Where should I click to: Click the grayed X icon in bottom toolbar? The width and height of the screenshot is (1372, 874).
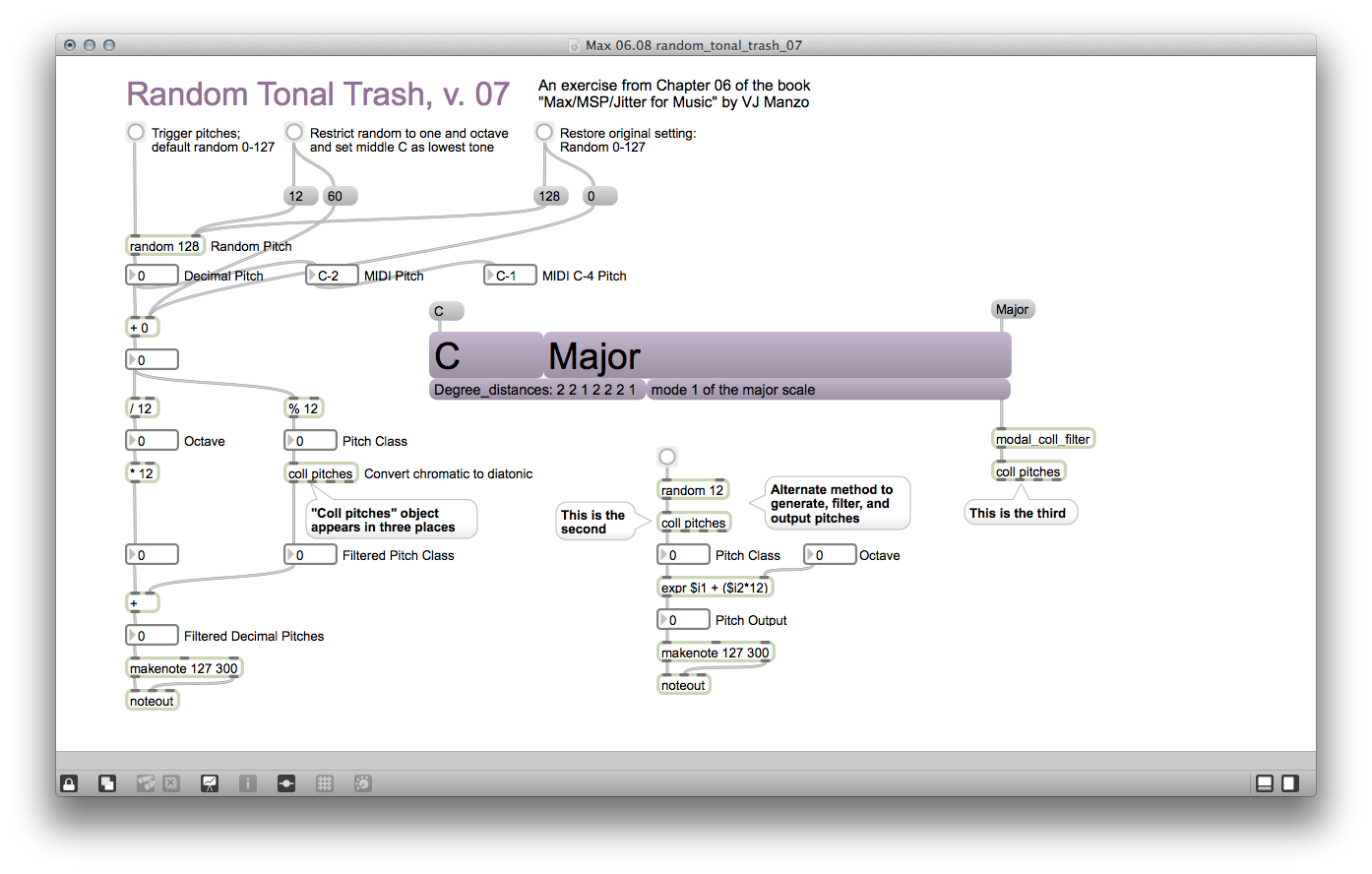(171, 783)
